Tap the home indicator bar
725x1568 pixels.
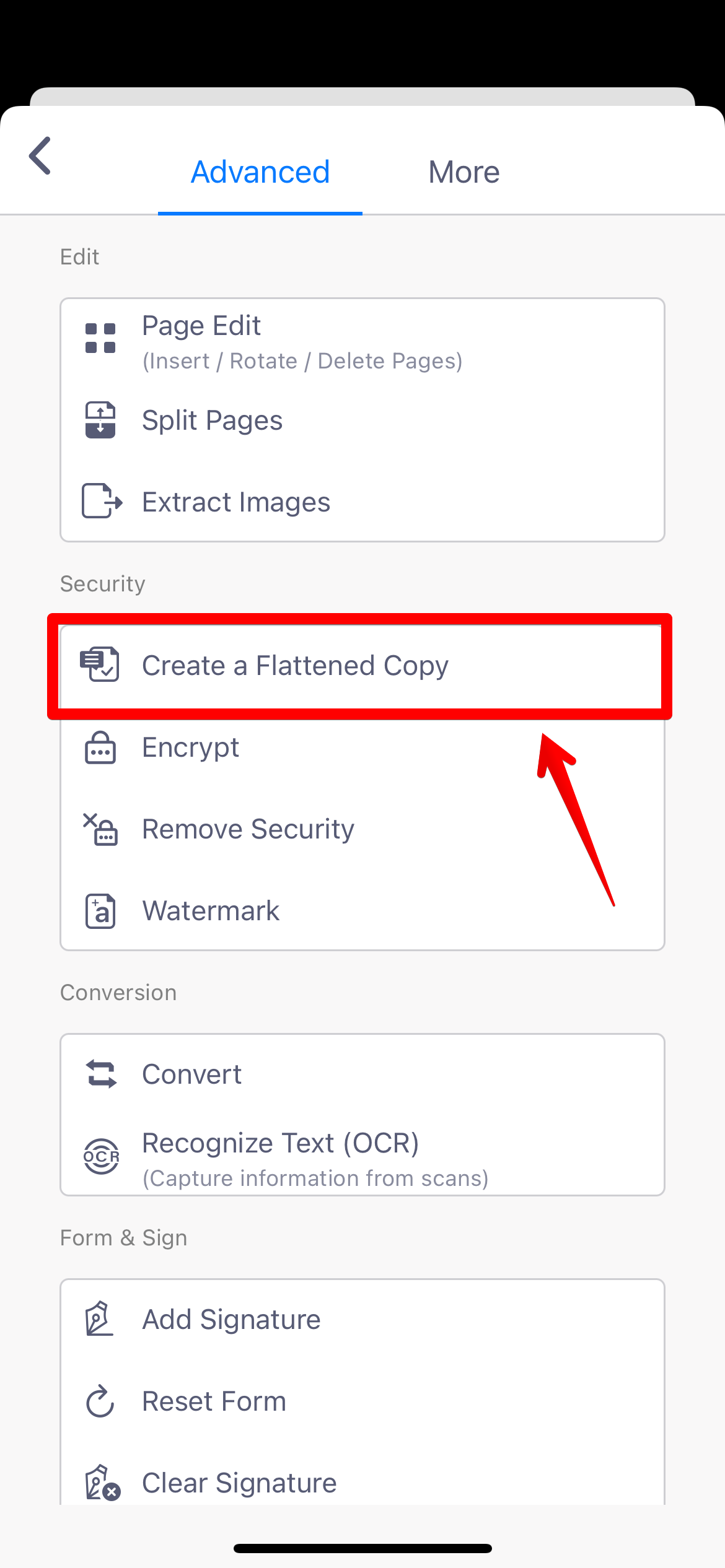362,1548
